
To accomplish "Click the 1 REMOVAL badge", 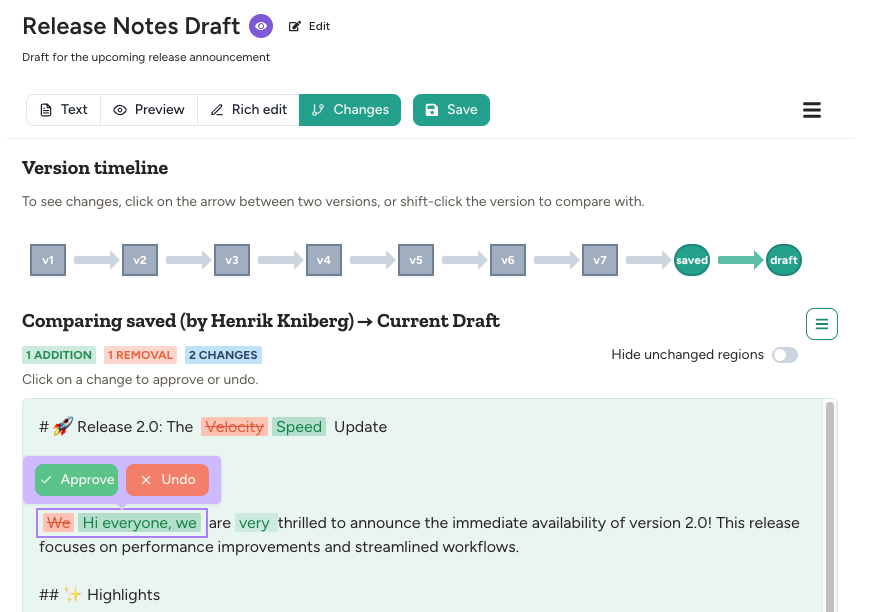I will click(x=140, y=354).
